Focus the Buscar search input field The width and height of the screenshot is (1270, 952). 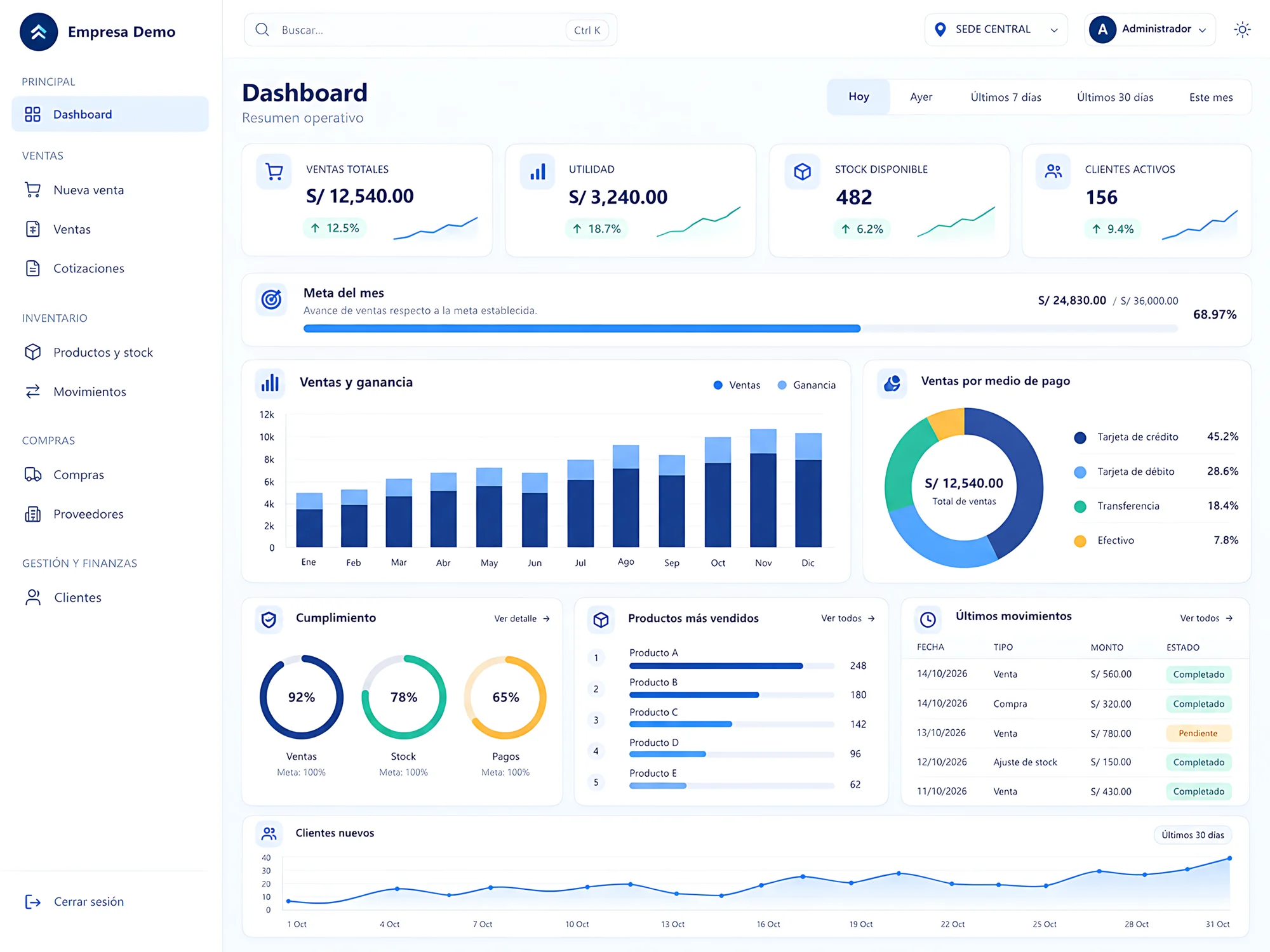[431, 30]
